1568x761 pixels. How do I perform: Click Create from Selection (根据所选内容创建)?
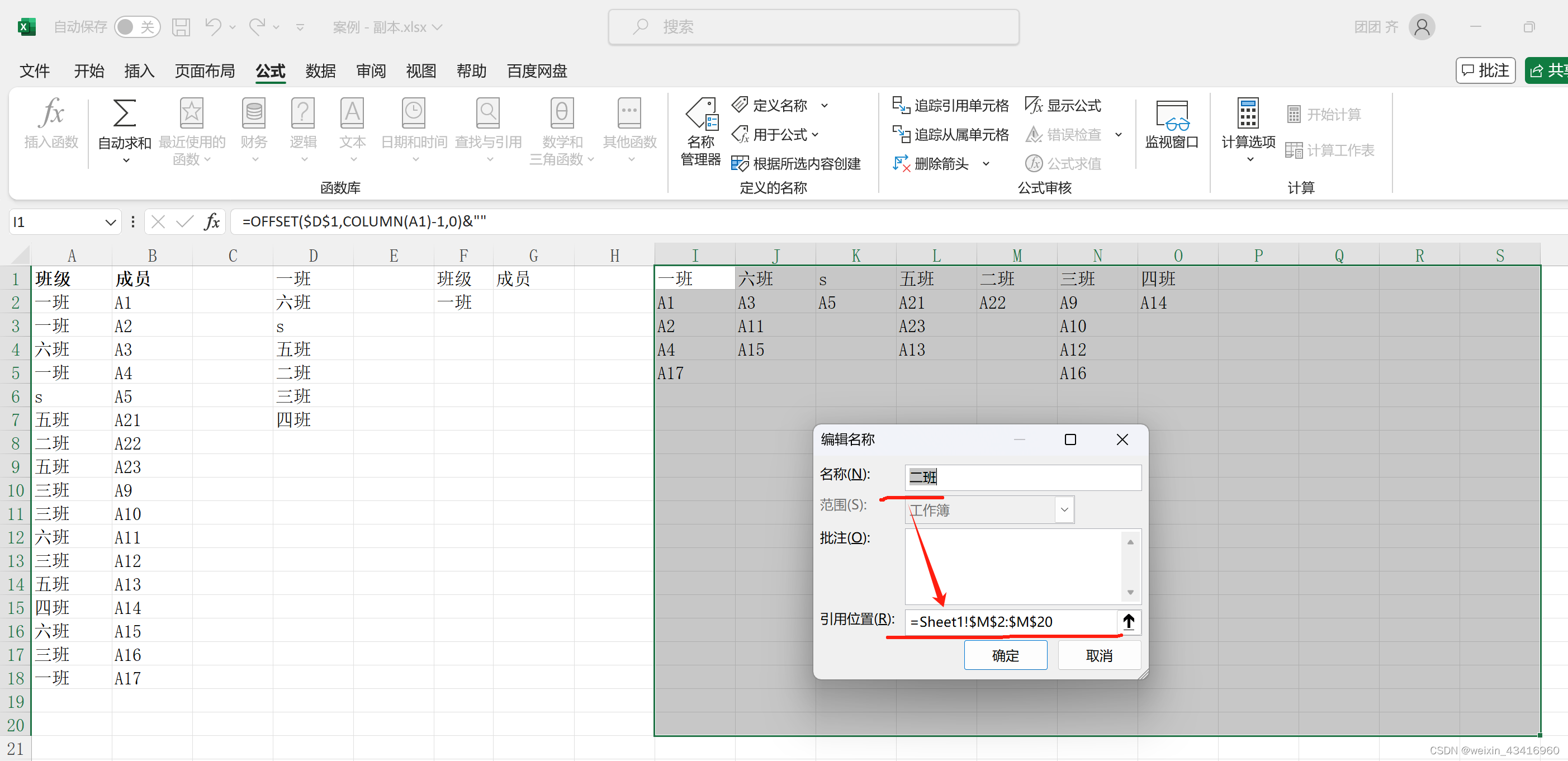(796, 164)
